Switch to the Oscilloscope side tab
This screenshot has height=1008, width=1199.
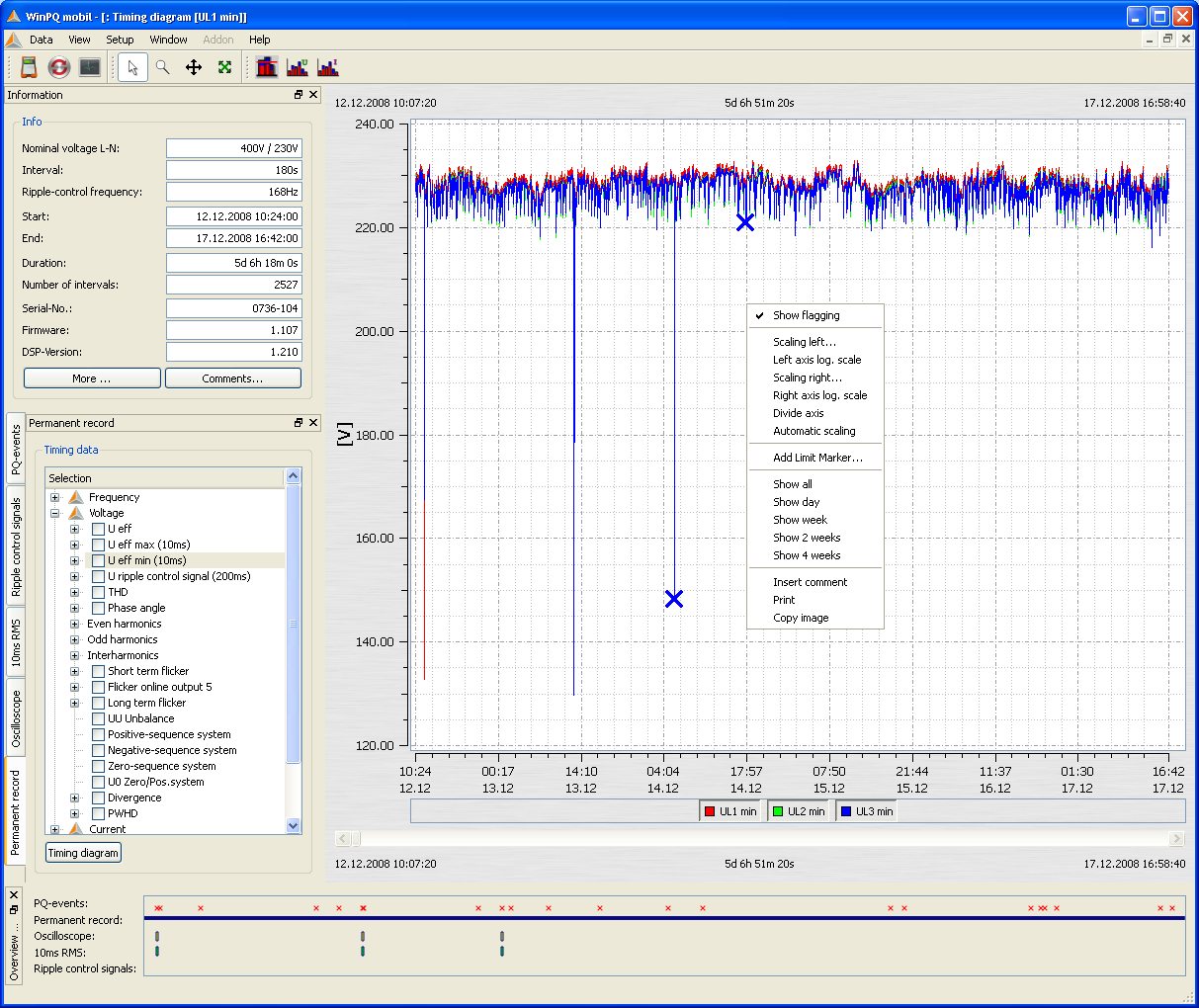[x=16, y=718]
